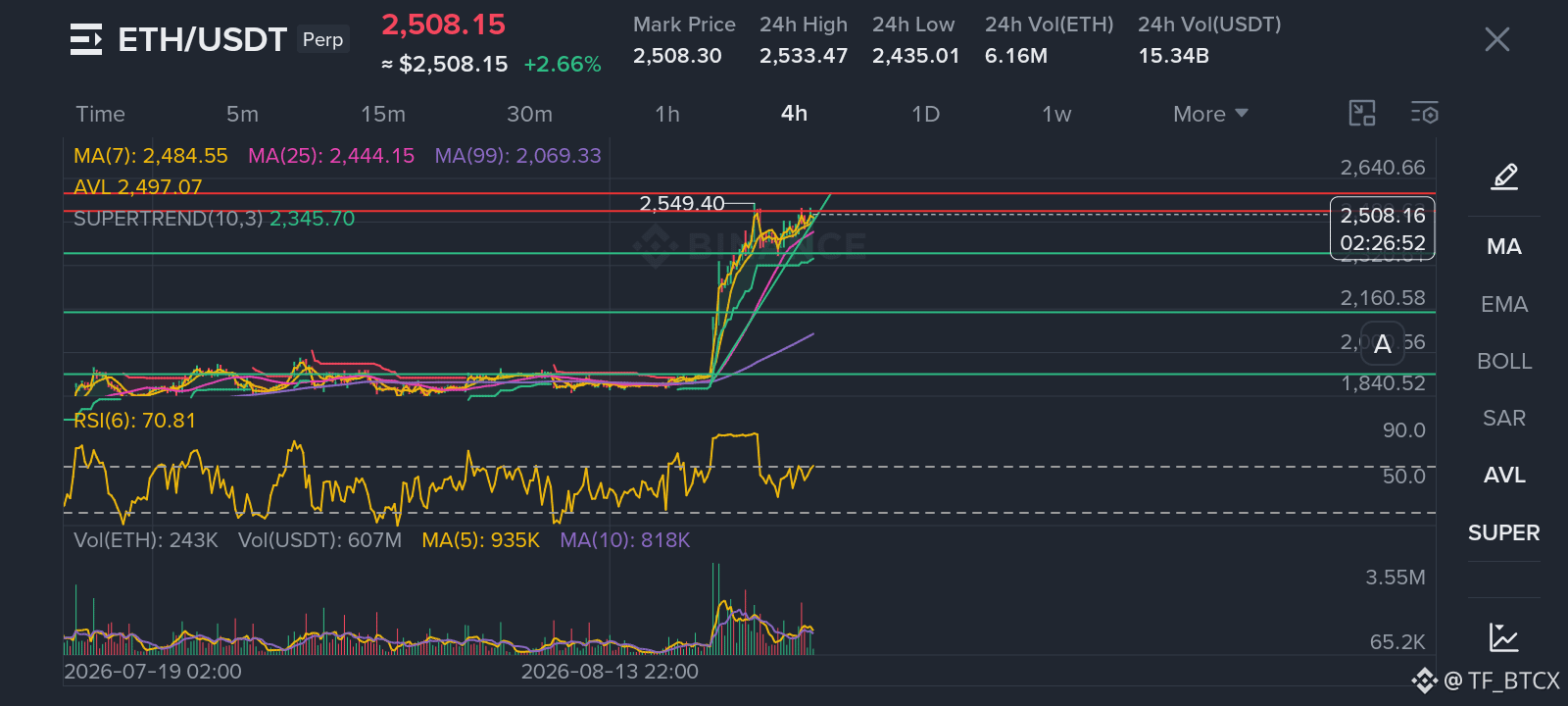Toggle picture-in-picture chart layout icon

coord(1362,114)
